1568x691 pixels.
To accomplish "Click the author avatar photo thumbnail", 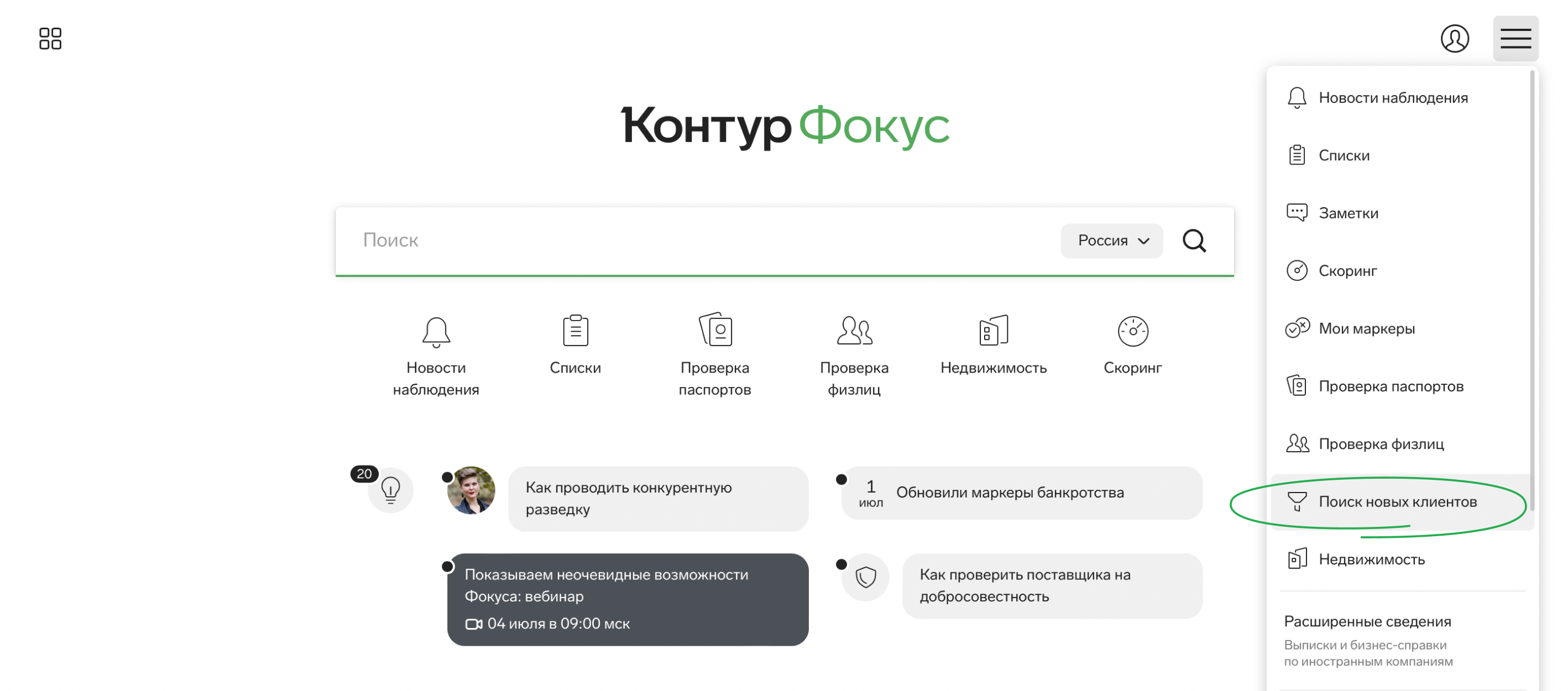I will pyautogui.click(x=470, y=490).
